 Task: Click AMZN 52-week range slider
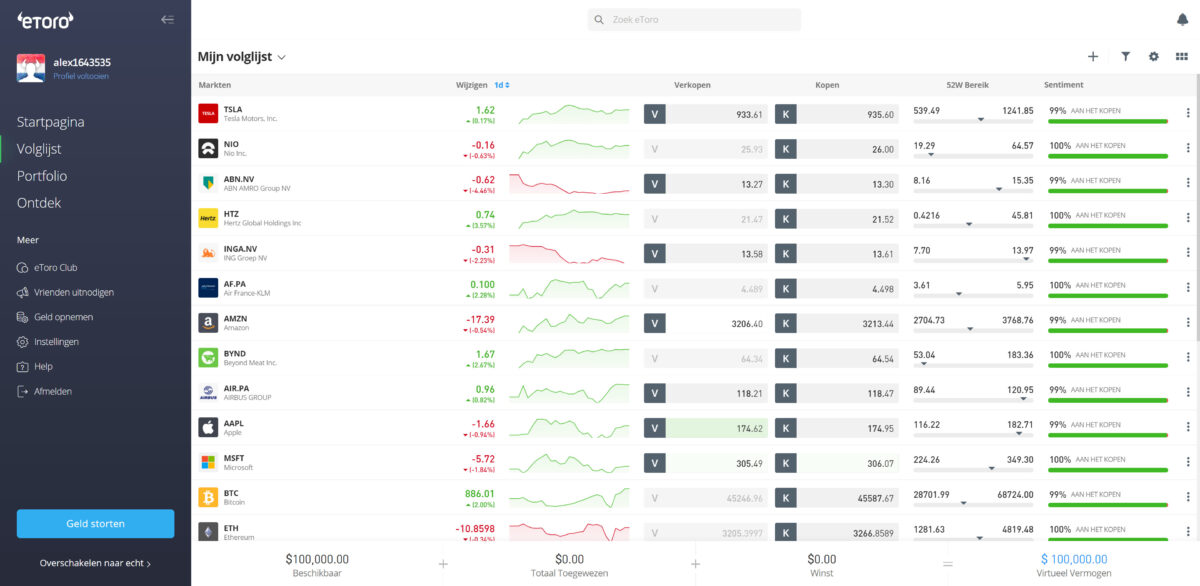973,330
